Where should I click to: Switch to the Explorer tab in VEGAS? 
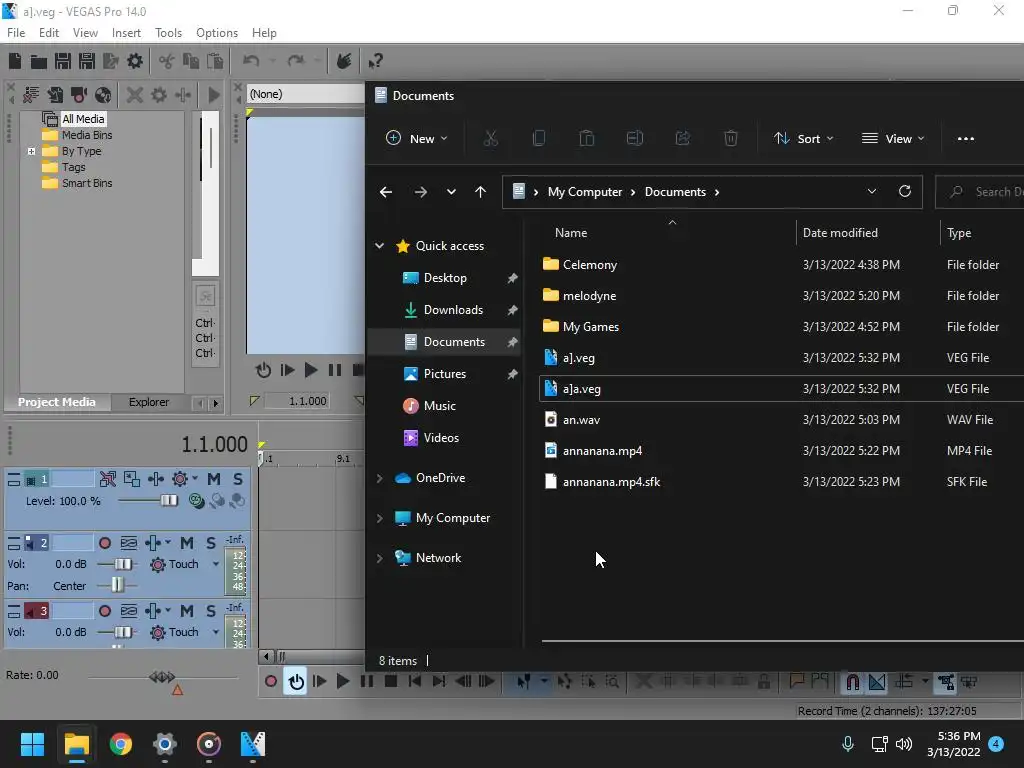(149, 402)
